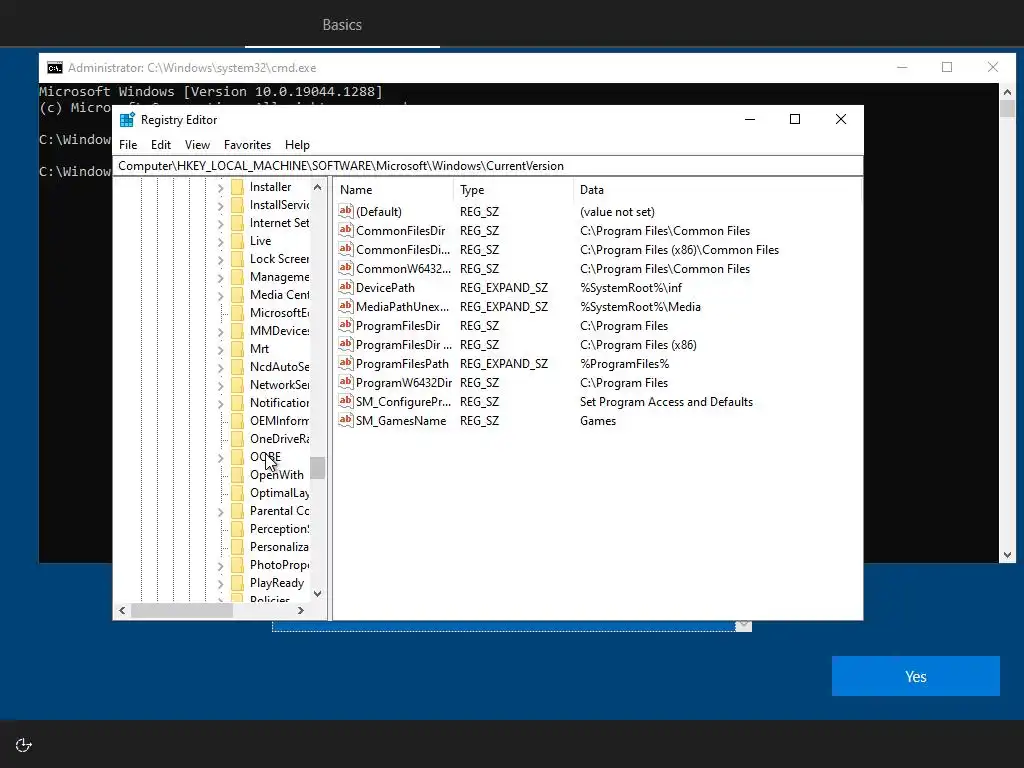Click cmd window scrollbar down arrow
The height and width of the screenshot is (768, 1024).
pos(1007,555)
